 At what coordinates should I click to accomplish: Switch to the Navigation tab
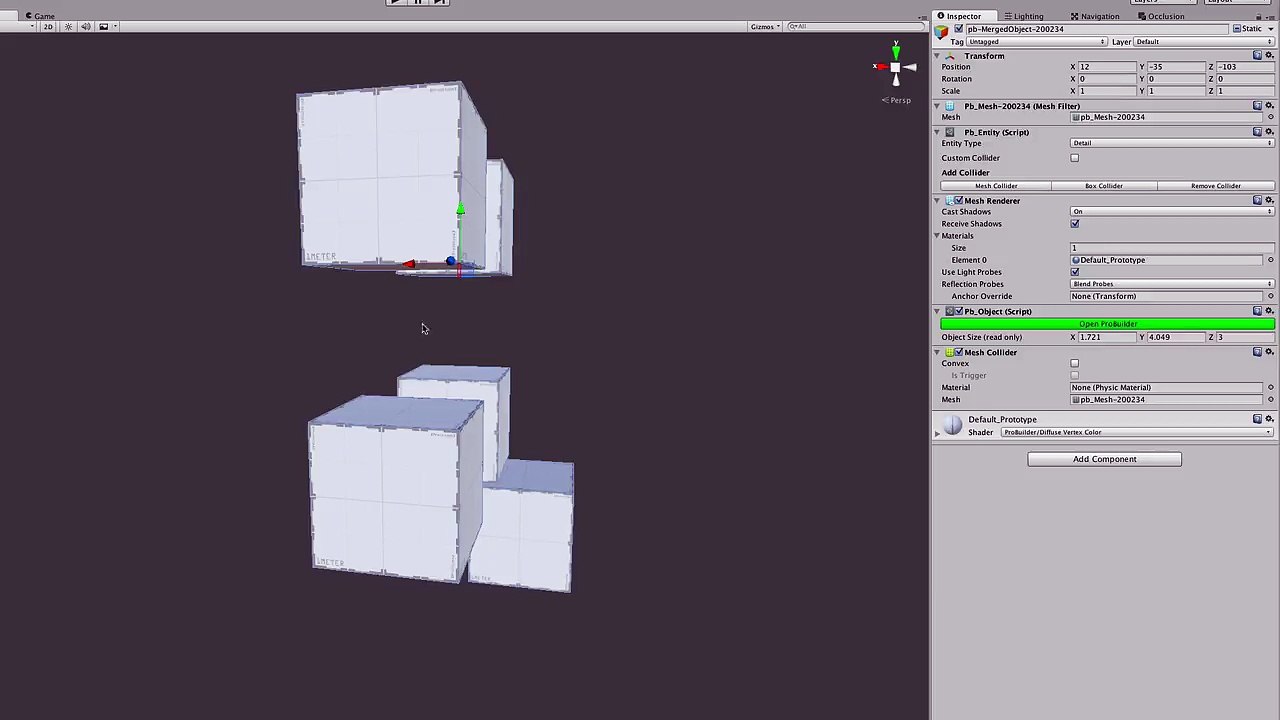[x=1094, y=17]
